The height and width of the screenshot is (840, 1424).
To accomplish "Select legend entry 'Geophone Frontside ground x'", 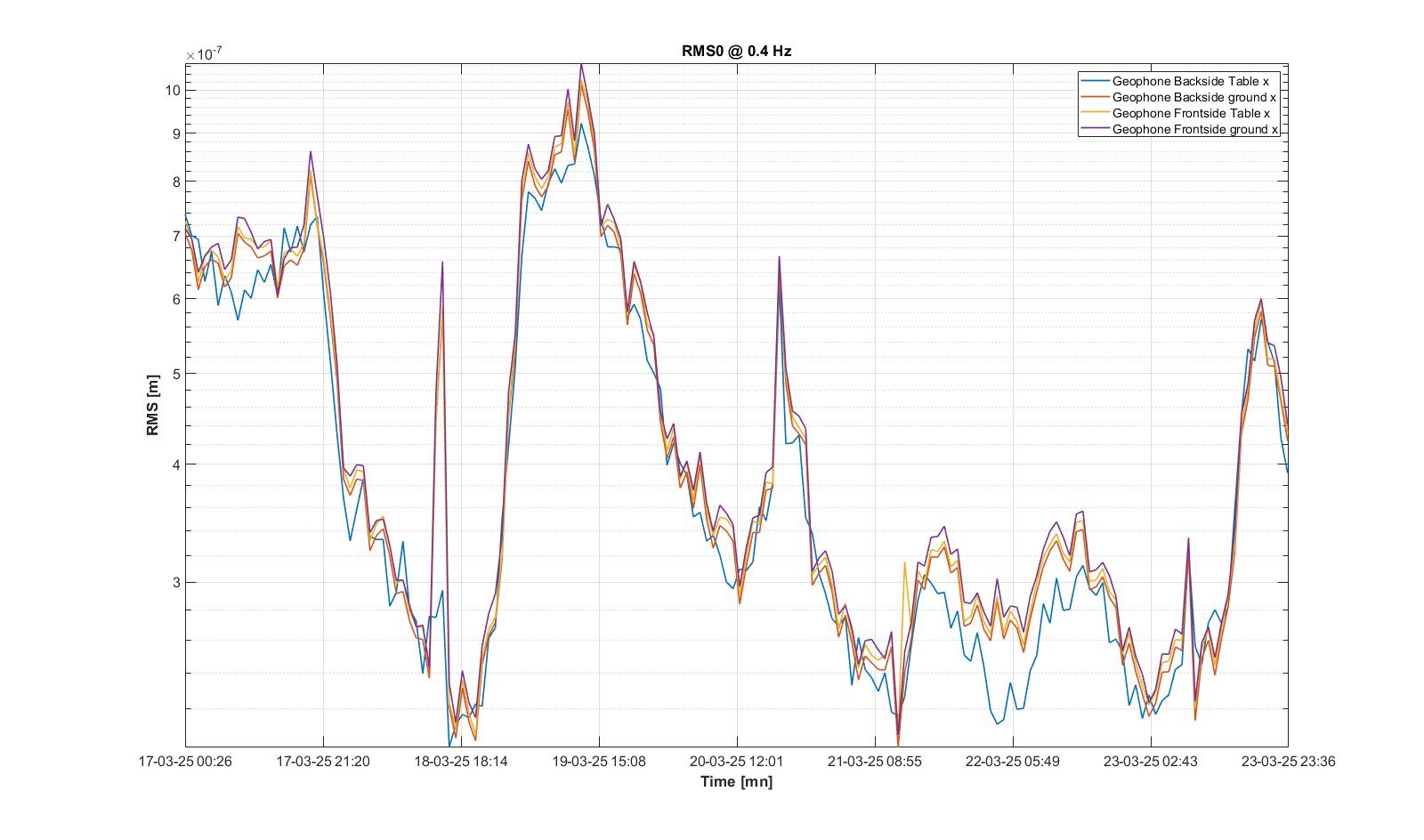I will [x=1195, y=129].
